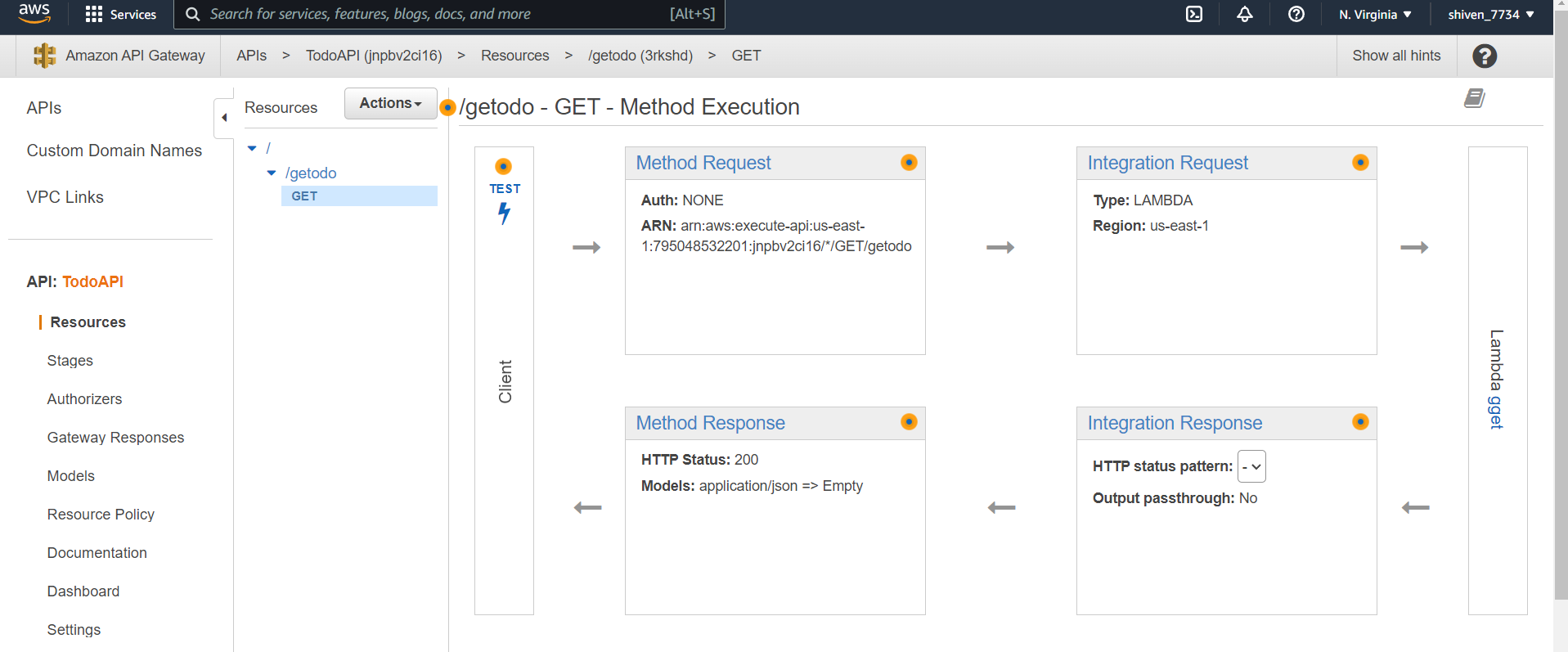Image resolution: width=1568 pixels, height=652 pixels.
Task: Click the large question mark help icon
Action: (1484, 56)
